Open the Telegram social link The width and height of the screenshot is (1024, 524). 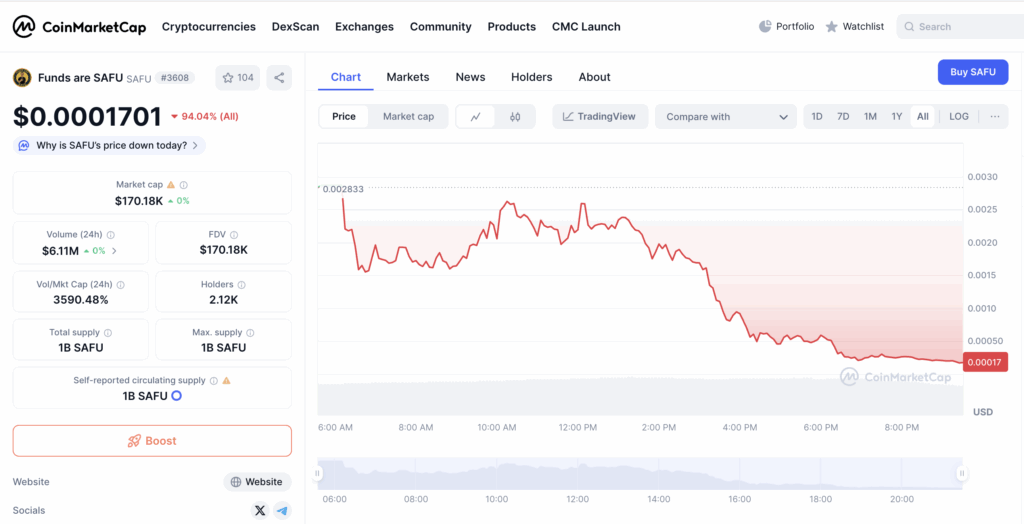[x=282, y=510]
